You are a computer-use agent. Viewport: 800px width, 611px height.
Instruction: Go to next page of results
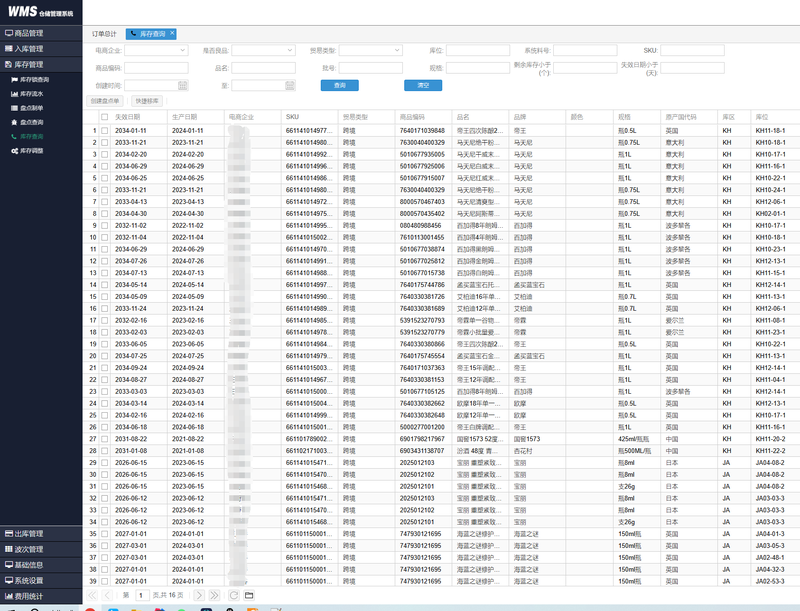coord(199,595)
